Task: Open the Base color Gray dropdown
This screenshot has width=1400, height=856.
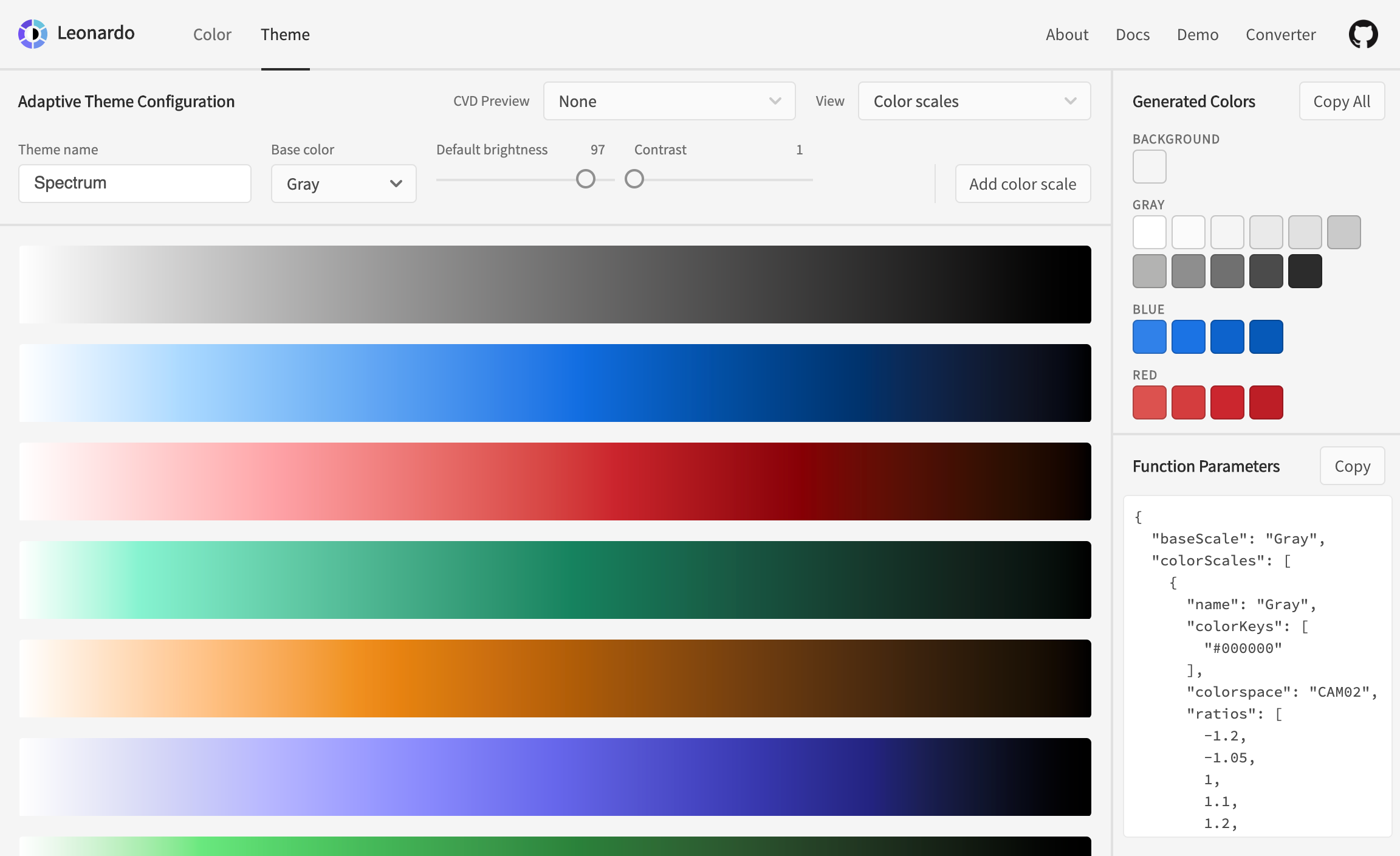Action: point(343,184)
